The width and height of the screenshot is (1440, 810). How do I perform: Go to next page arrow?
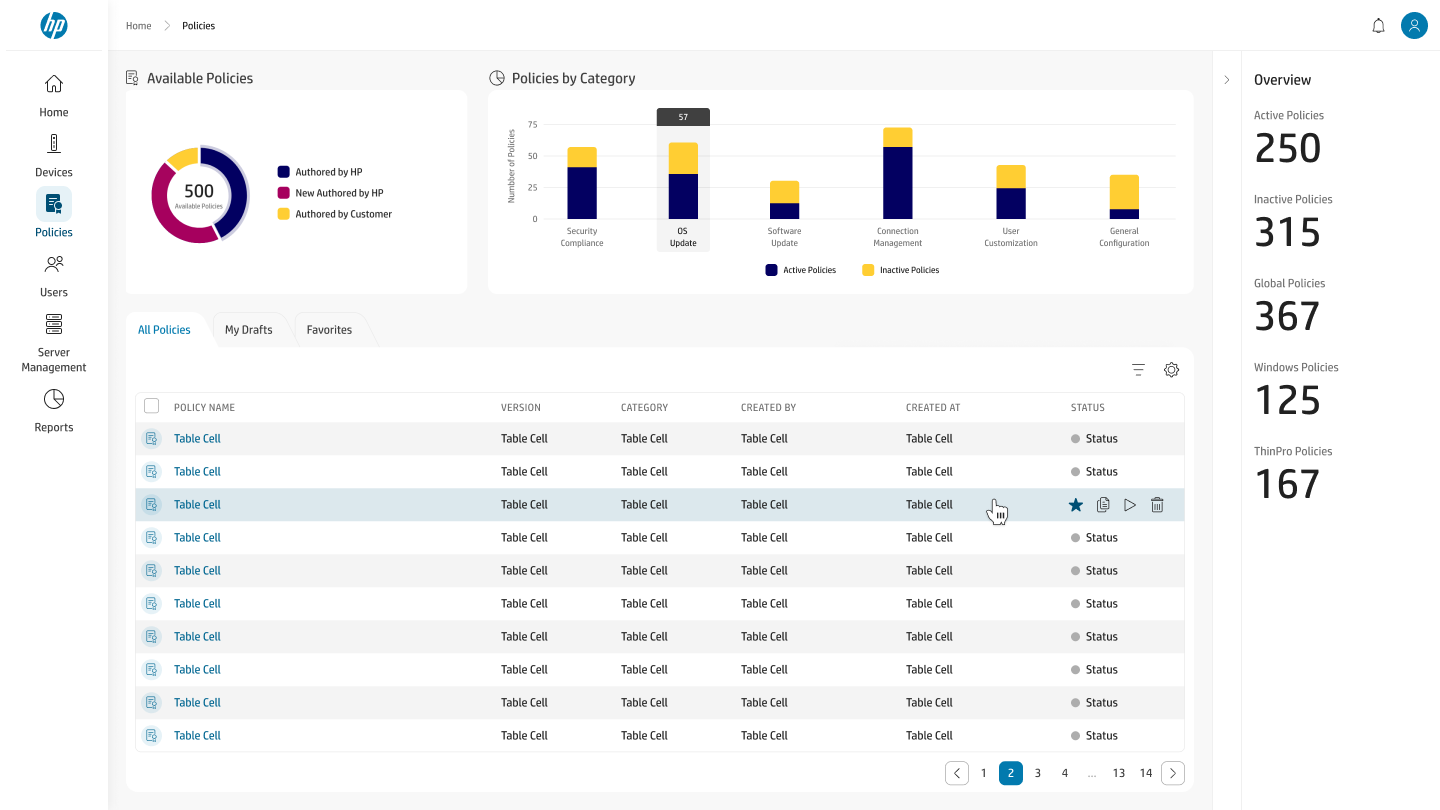[1173, 773]
